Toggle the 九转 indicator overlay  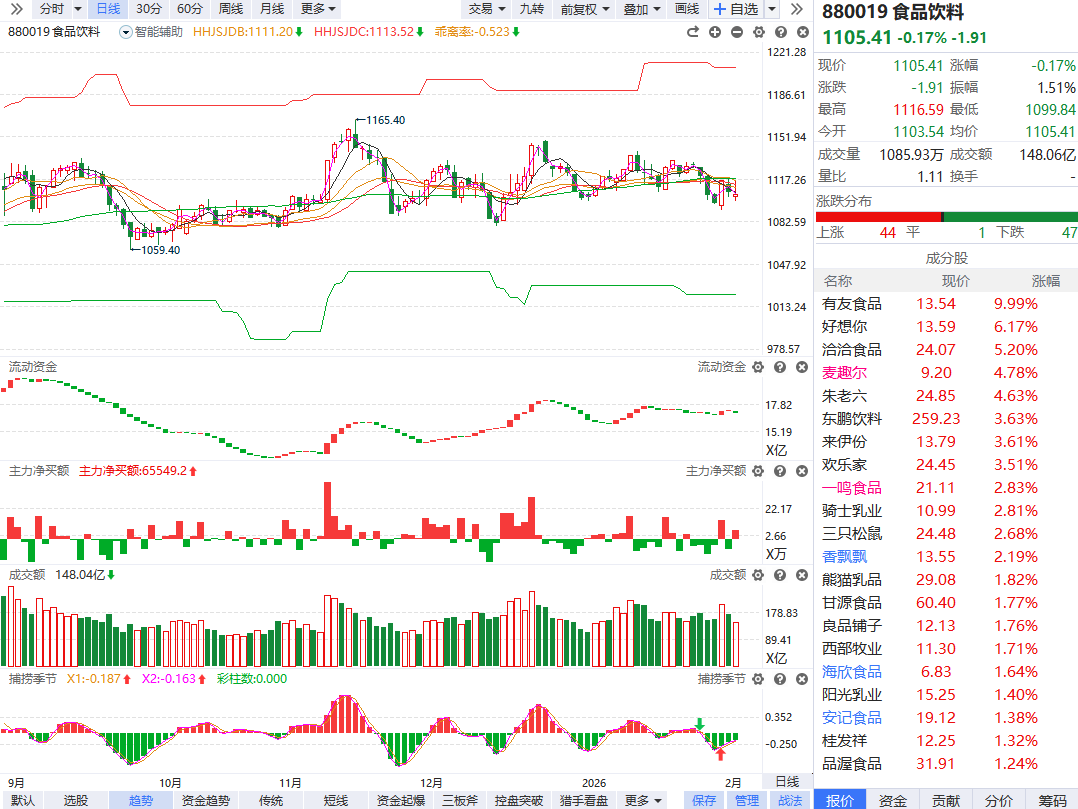pos(532,9)
